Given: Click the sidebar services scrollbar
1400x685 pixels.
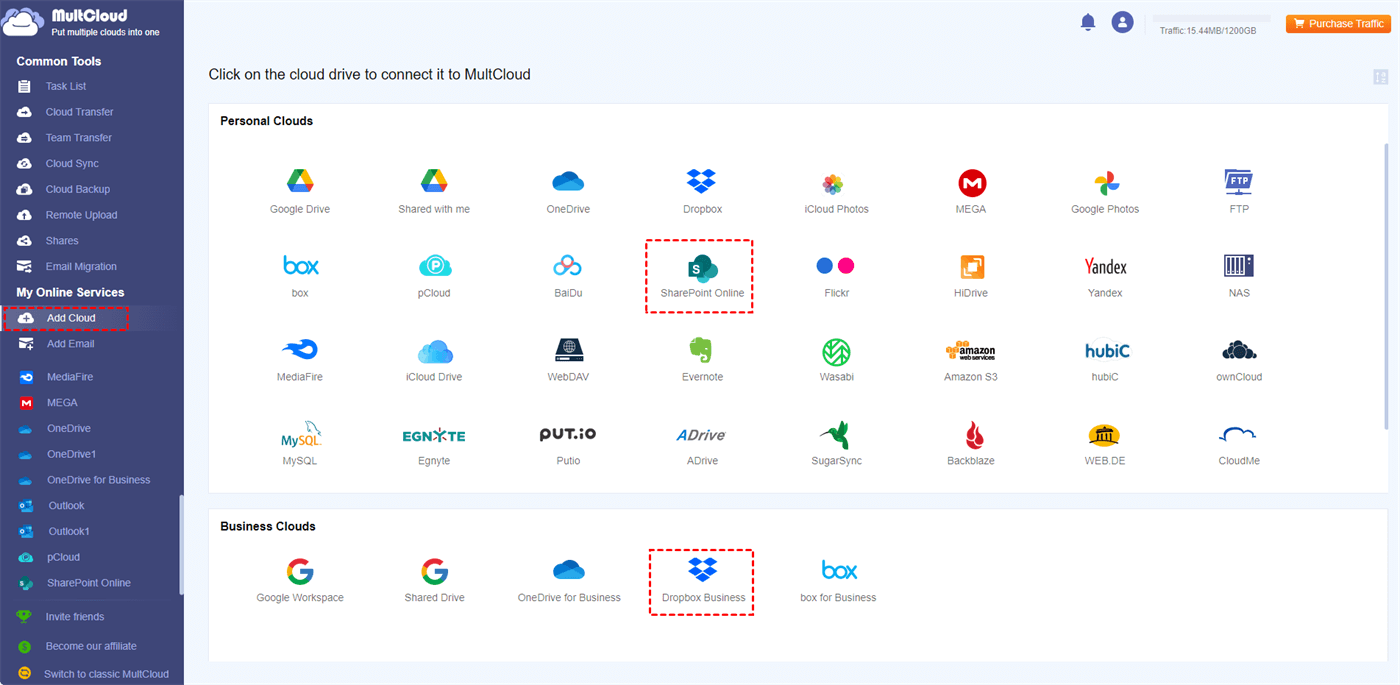Looking at the screenshot, I should tap(181, 545).
